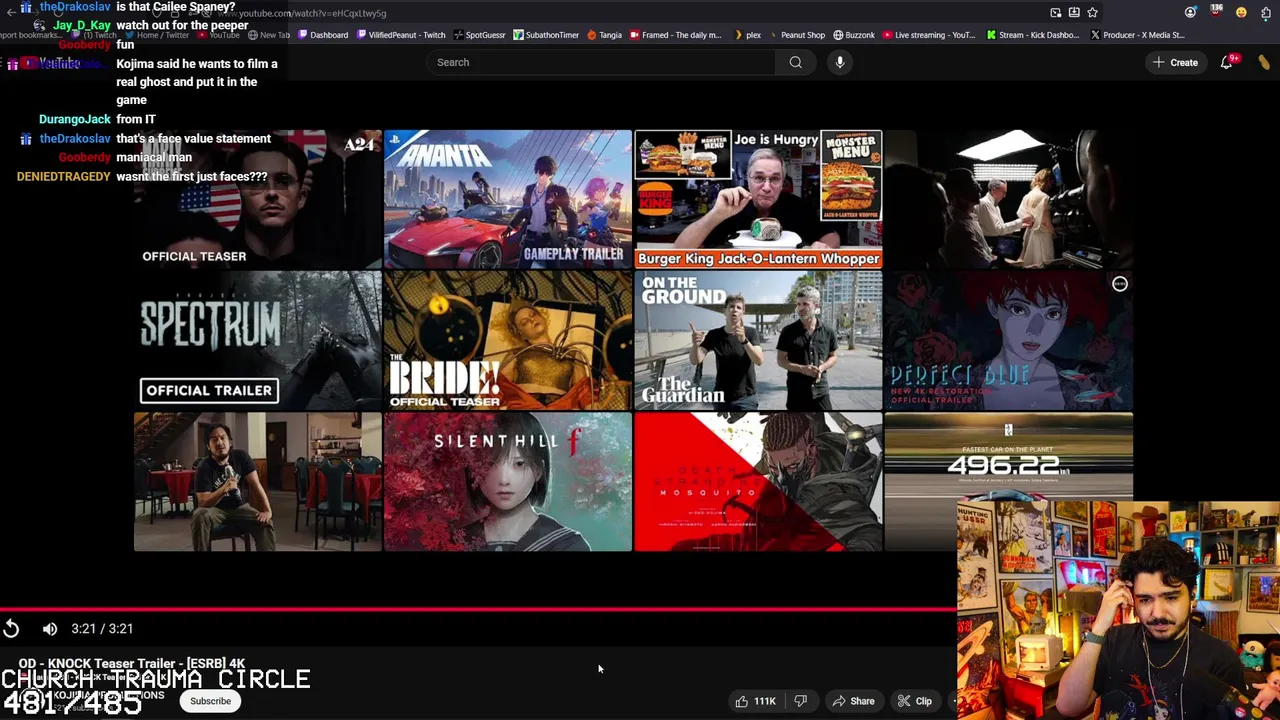Dislike the video with the thumbs down

(x=800, y=701)
